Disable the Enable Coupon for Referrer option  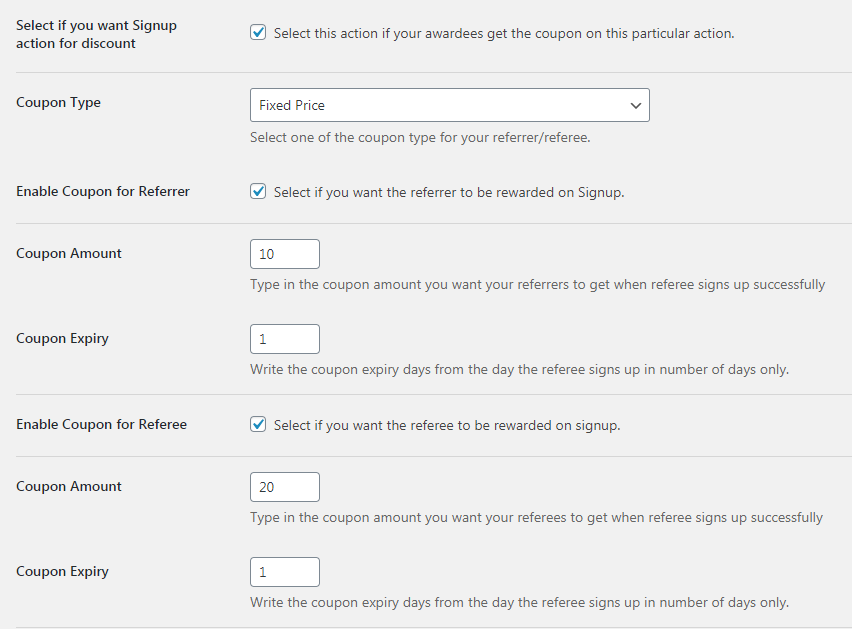pyautogui.click(x=258, y=191)
